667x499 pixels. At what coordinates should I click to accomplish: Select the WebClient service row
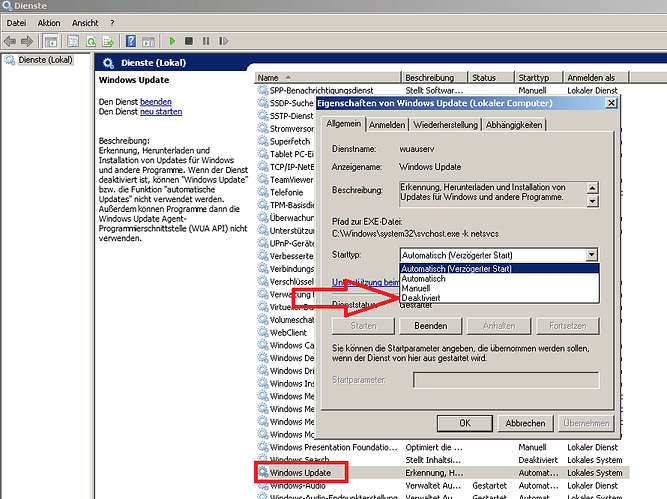tap(285, 332)
